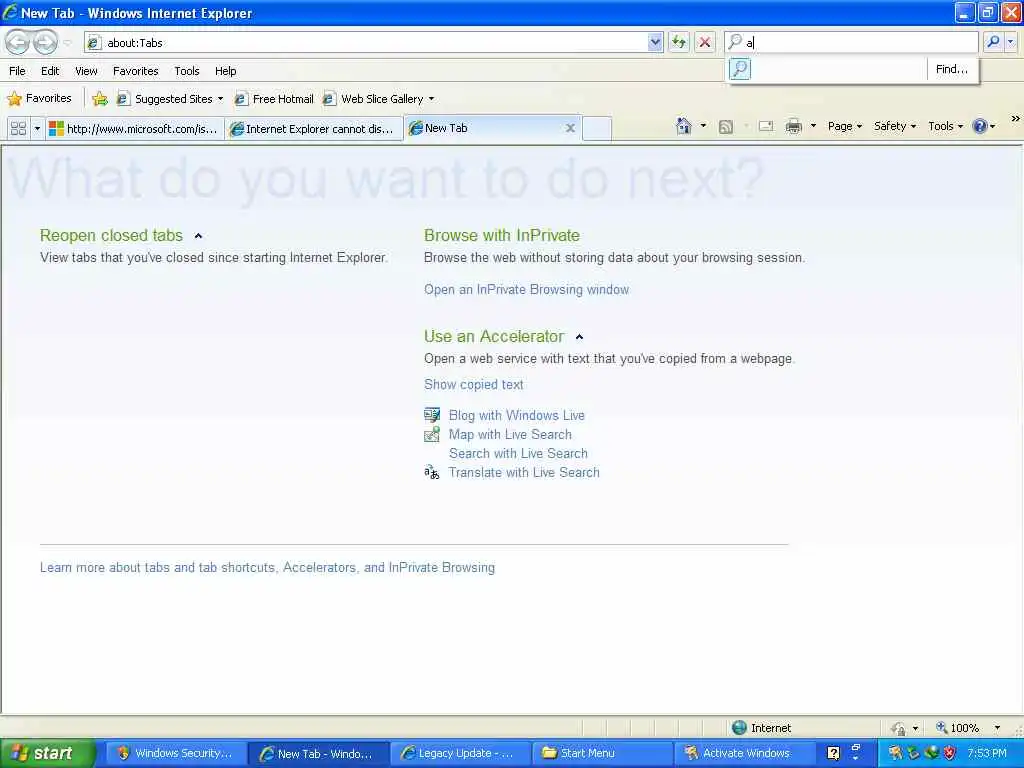The width and height of the screenshot is (1024, 768).
Task: Switch to Legacy Update taskbar window
Action: point(460,753)
